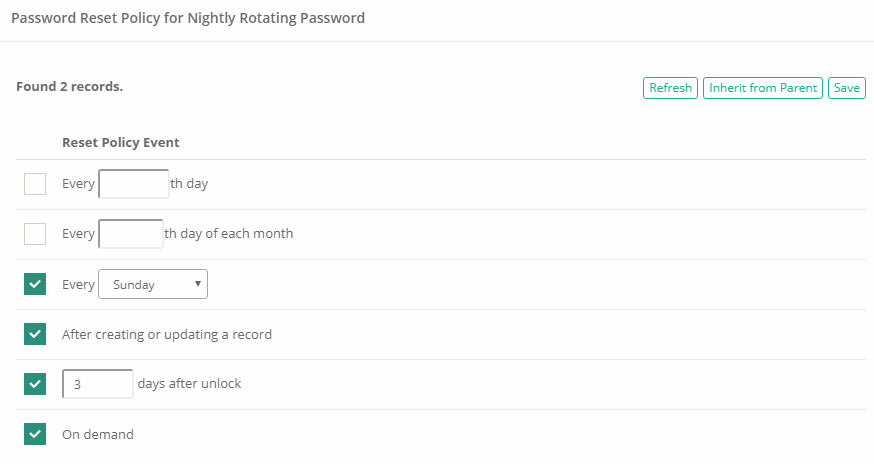The width and height of the screenshot is (874, 464).
Task: Toggle off the On demand checkbox
Action: point(35,434)
